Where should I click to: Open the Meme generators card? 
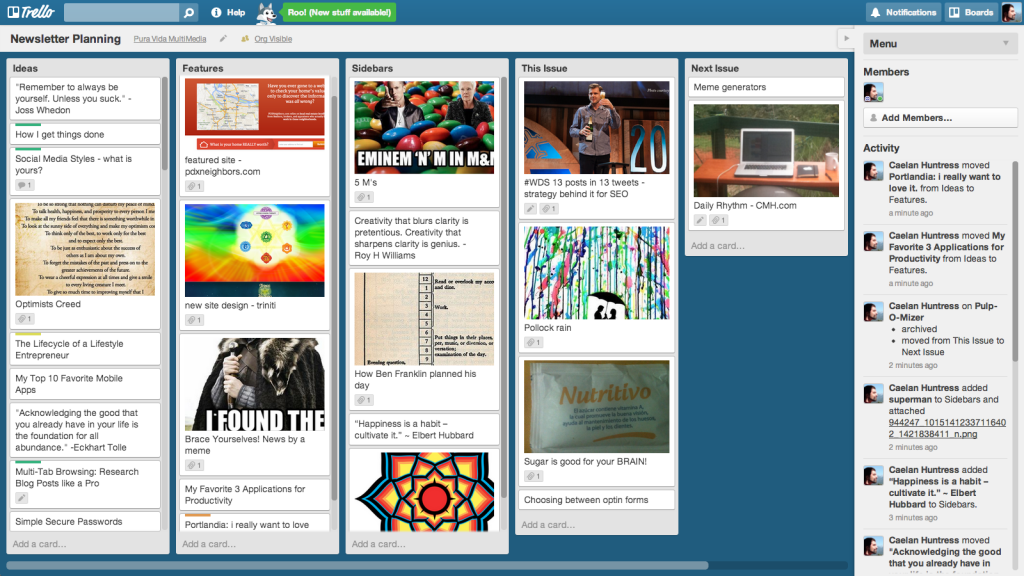click(x=766, y=87)
